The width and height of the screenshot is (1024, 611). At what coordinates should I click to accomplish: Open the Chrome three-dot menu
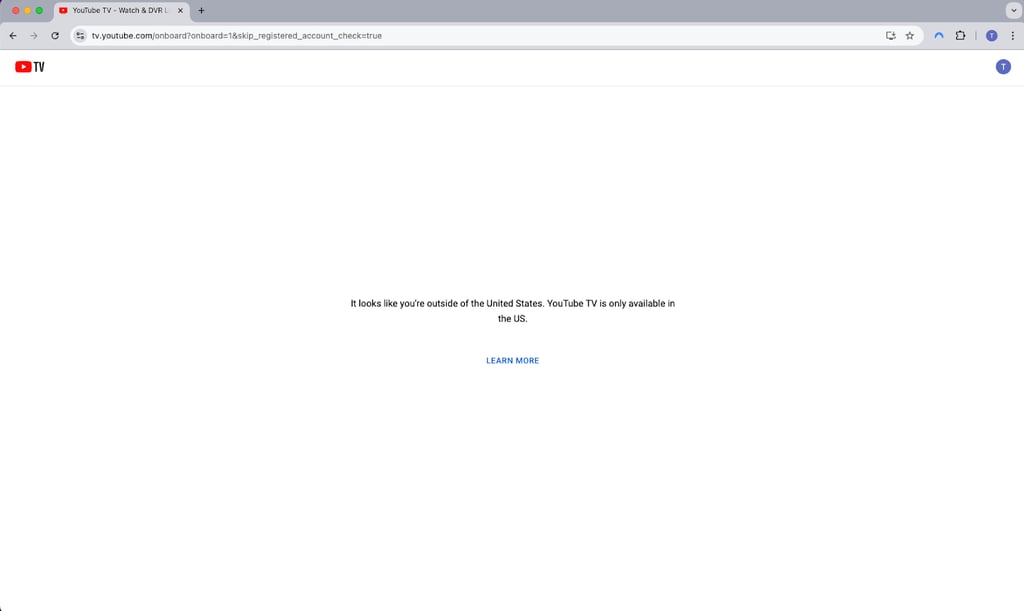(1012, 36)
